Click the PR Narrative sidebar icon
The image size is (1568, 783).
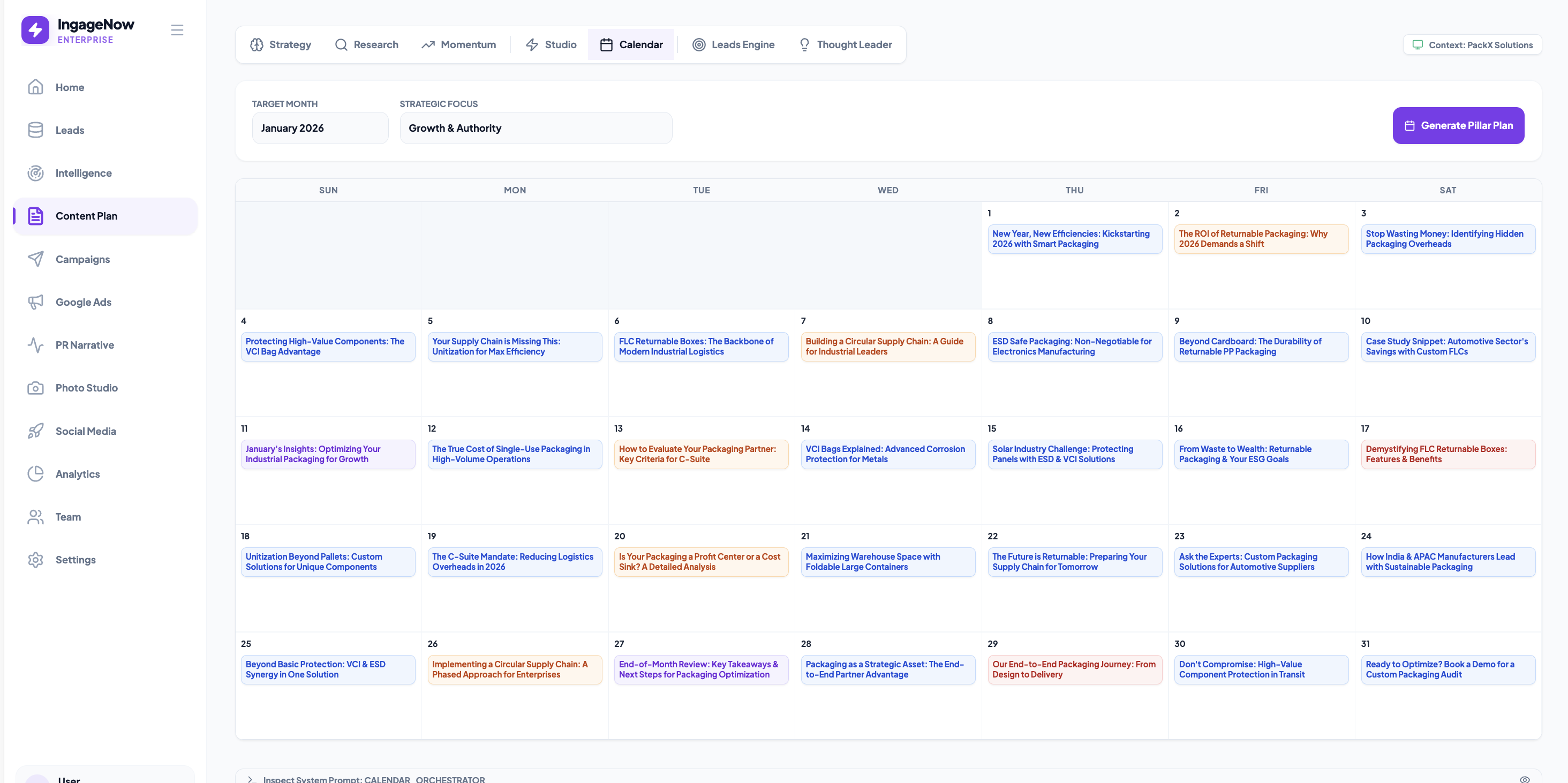point(36,345)
